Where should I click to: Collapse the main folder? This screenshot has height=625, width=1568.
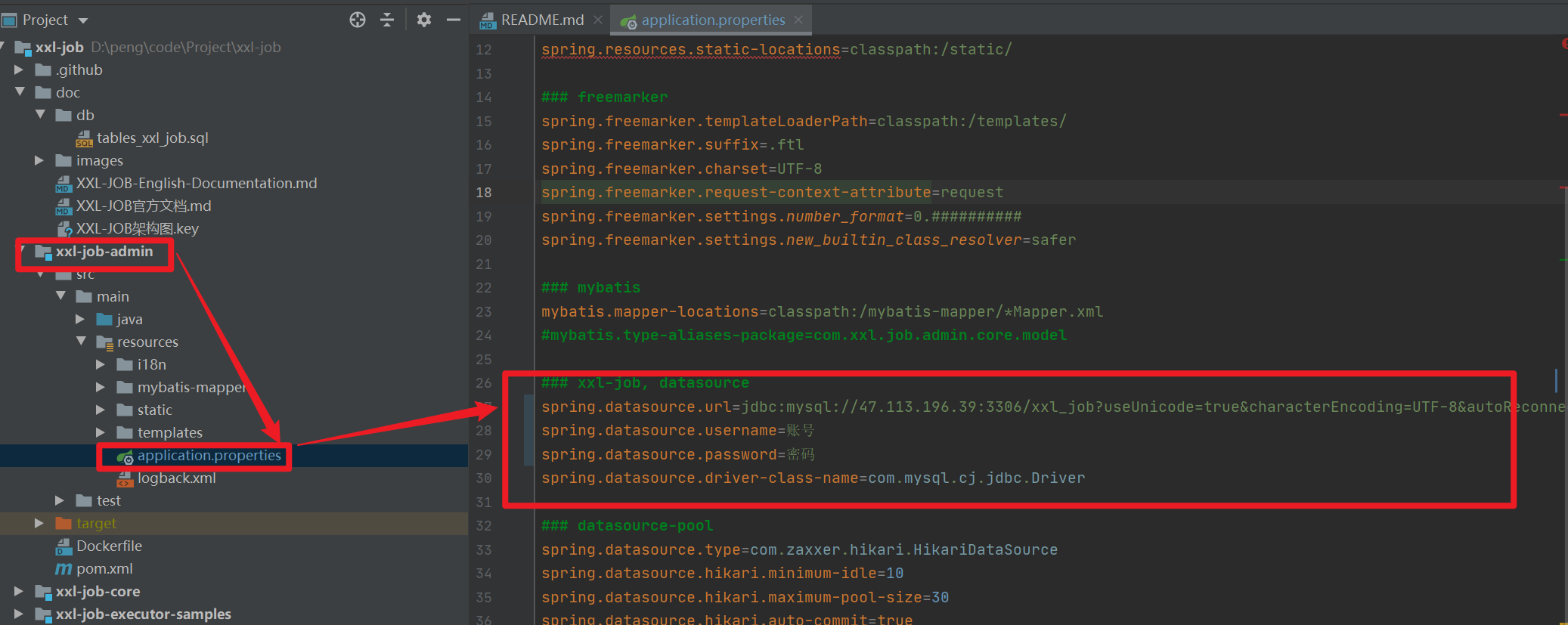(60, 296)
